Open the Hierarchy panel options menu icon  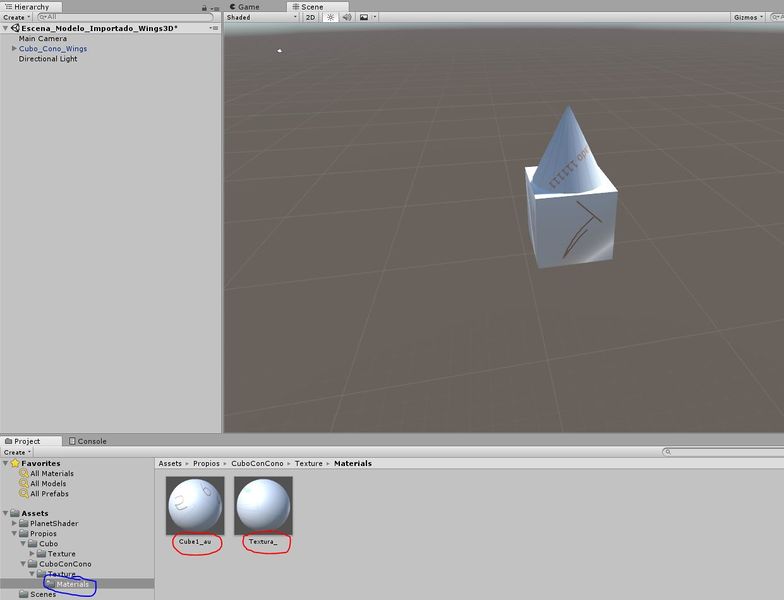click(x=215, y=8)
